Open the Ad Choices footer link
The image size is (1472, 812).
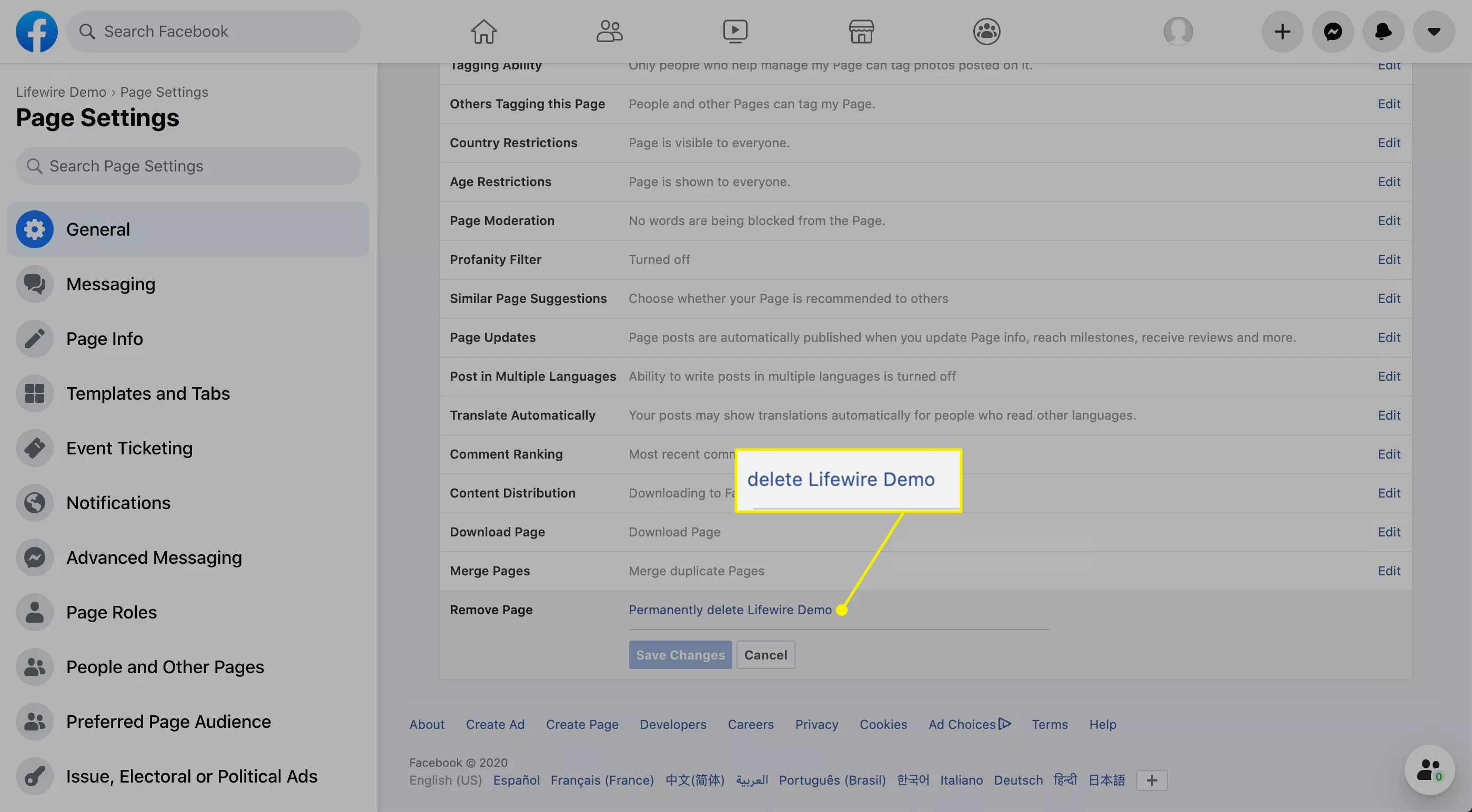969,725
